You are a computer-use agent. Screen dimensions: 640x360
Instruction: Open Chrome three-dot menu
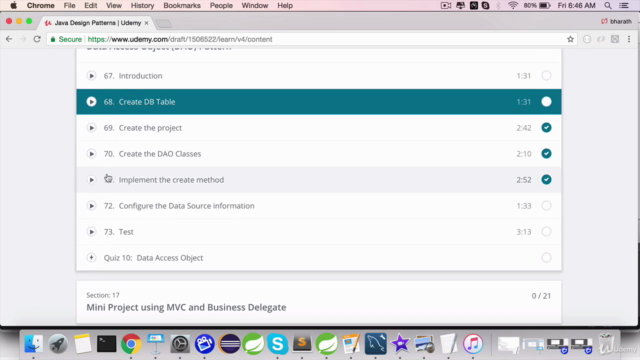629,39
